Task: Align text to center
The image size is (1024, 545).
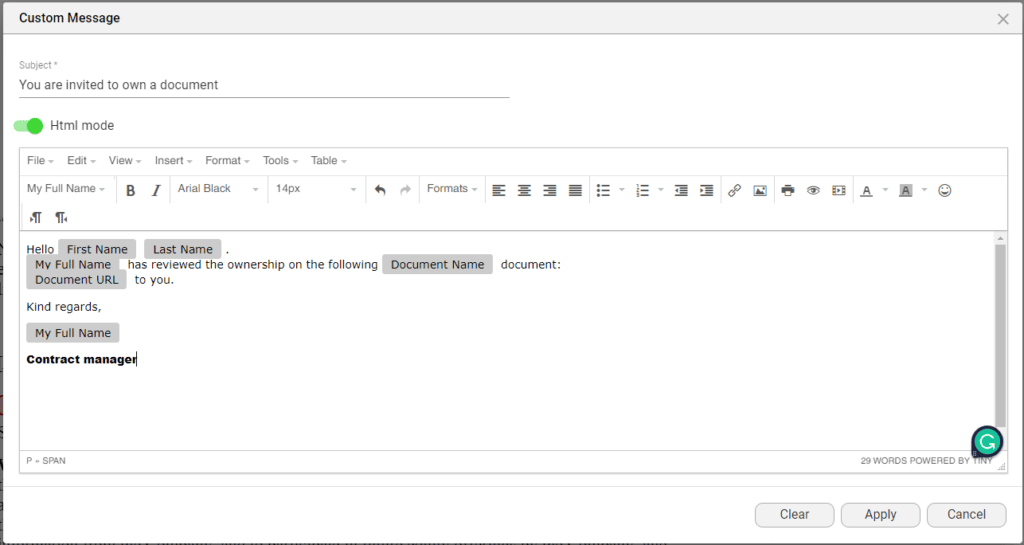Action: point(524,190)
